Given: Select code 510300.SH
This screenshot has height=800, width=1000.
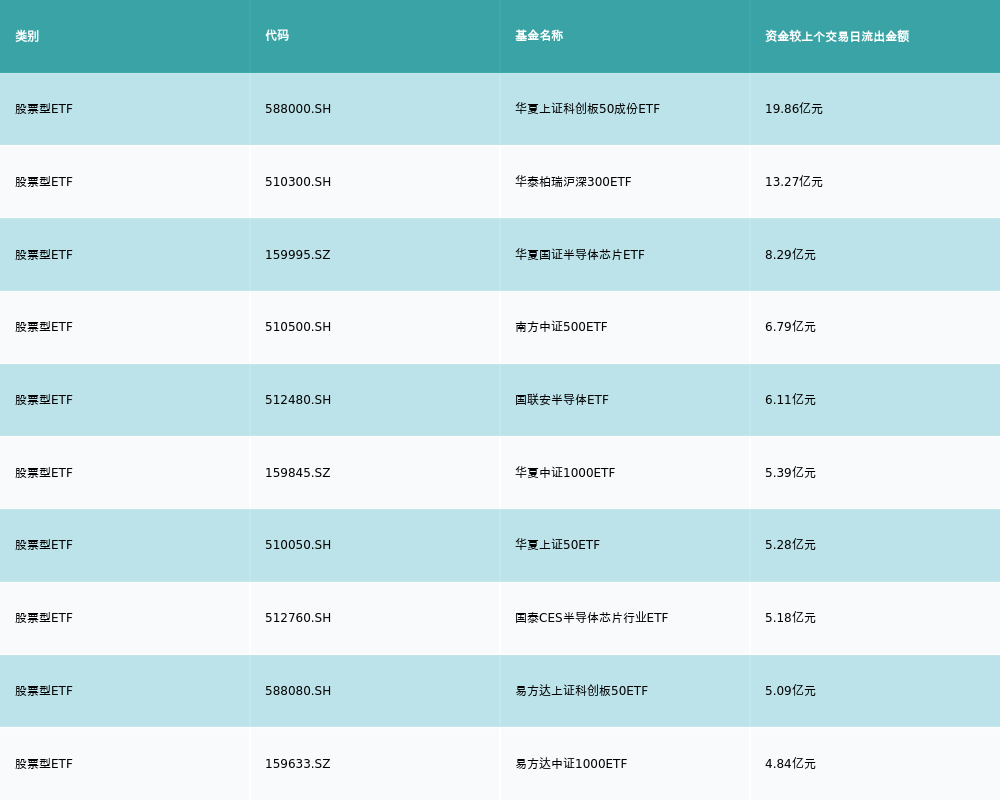Looking at the screenshot, I should coord(298,182).
